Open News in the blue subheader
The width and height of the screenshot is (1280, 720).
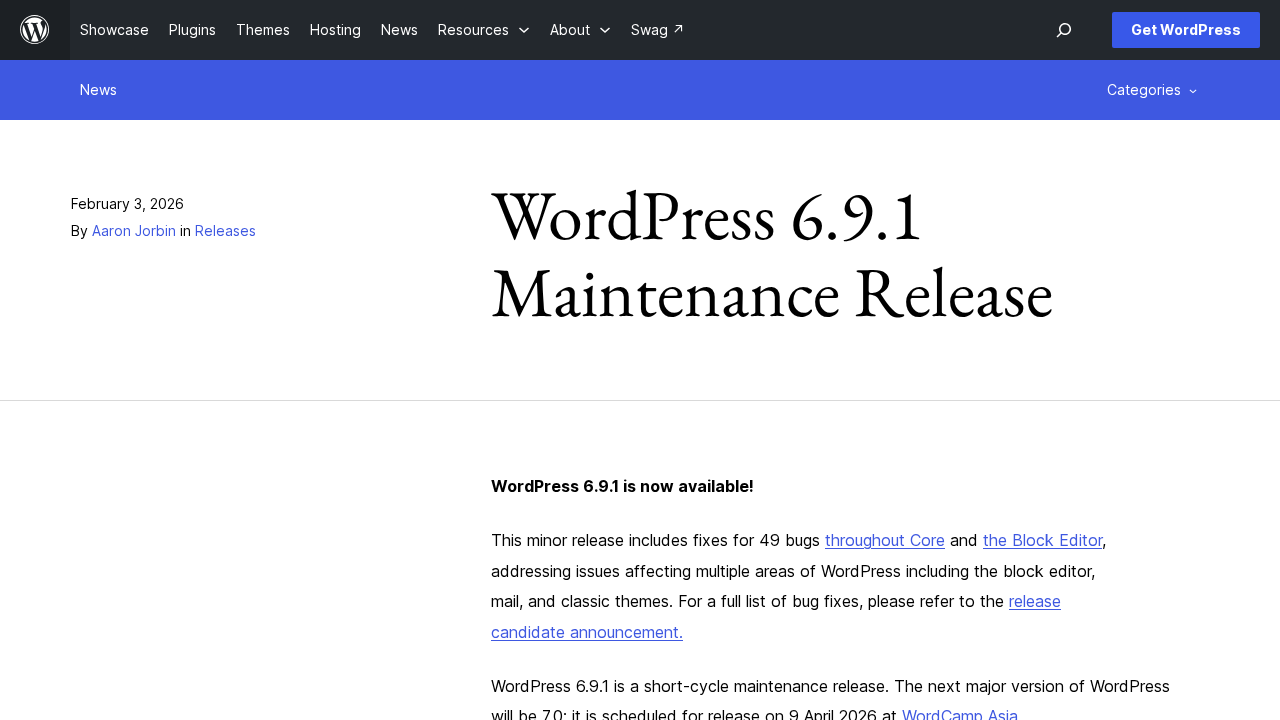98,90
